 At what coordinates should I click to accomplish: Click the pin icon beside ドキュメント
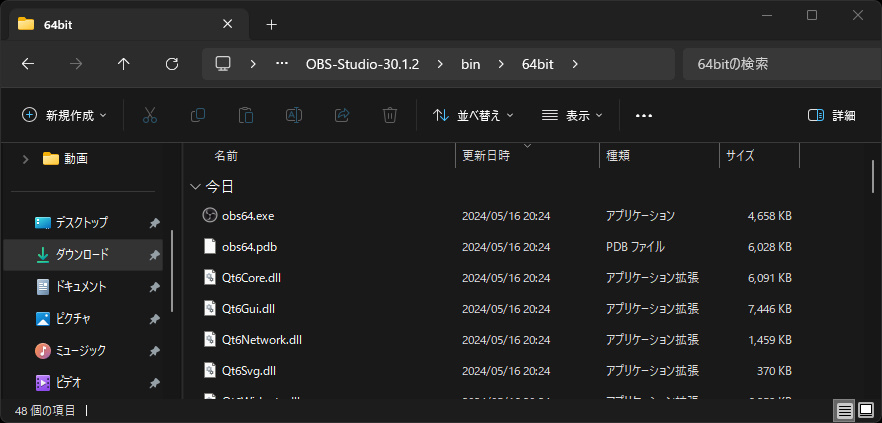coord(154,287)
